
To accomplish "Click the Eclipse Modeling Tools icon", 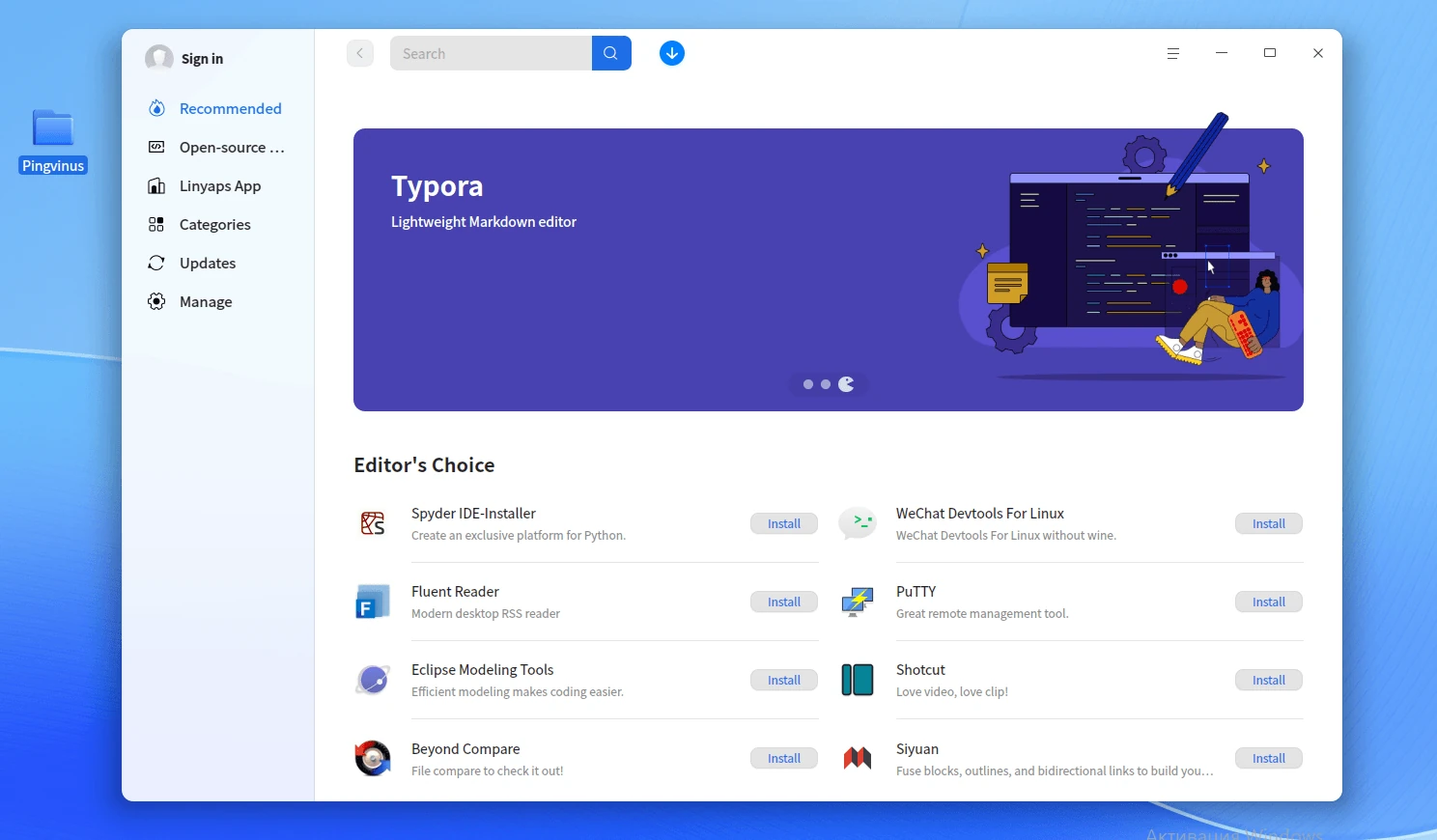I will 373,680.
